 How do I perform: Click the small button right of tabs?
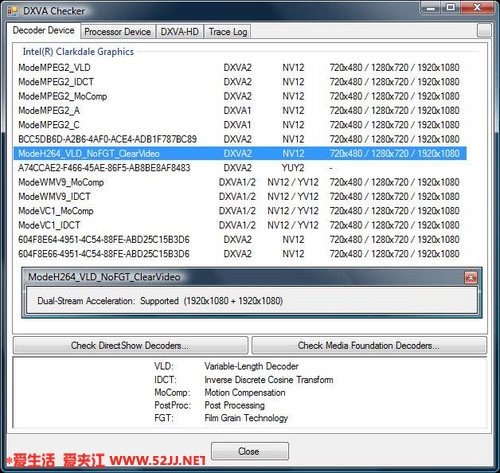click(484, 31)
